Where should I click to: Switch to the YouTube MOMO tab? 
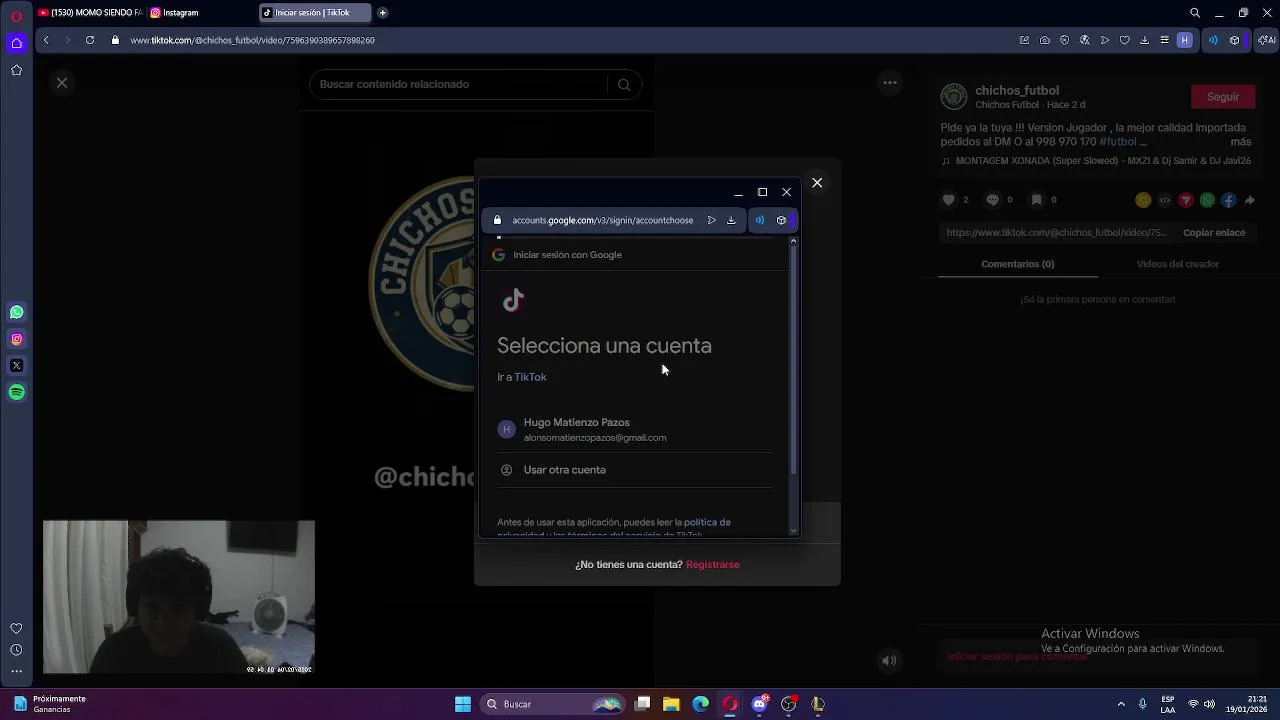click(90, 13)
